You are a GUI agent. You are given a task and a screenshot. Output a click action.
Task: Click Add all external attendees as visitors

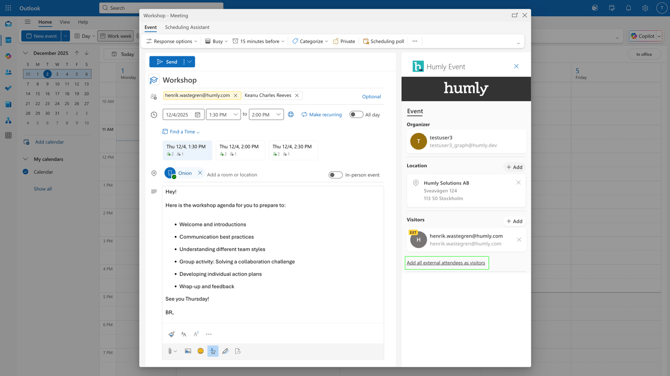point(446,263)
